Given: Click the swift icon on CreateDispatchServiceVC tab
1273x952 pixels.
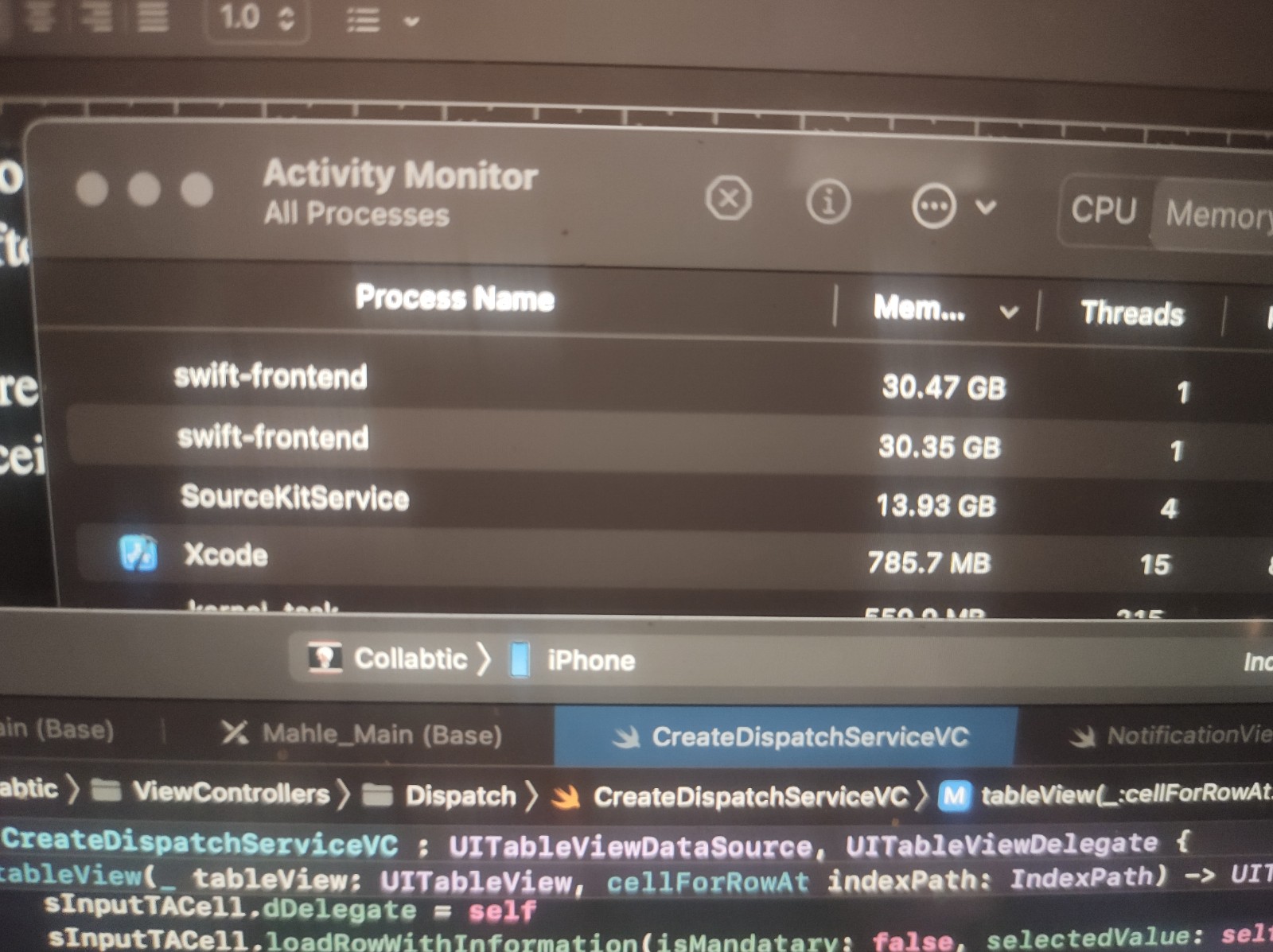Looking at the screenshot, I should (x=627, y=737).
